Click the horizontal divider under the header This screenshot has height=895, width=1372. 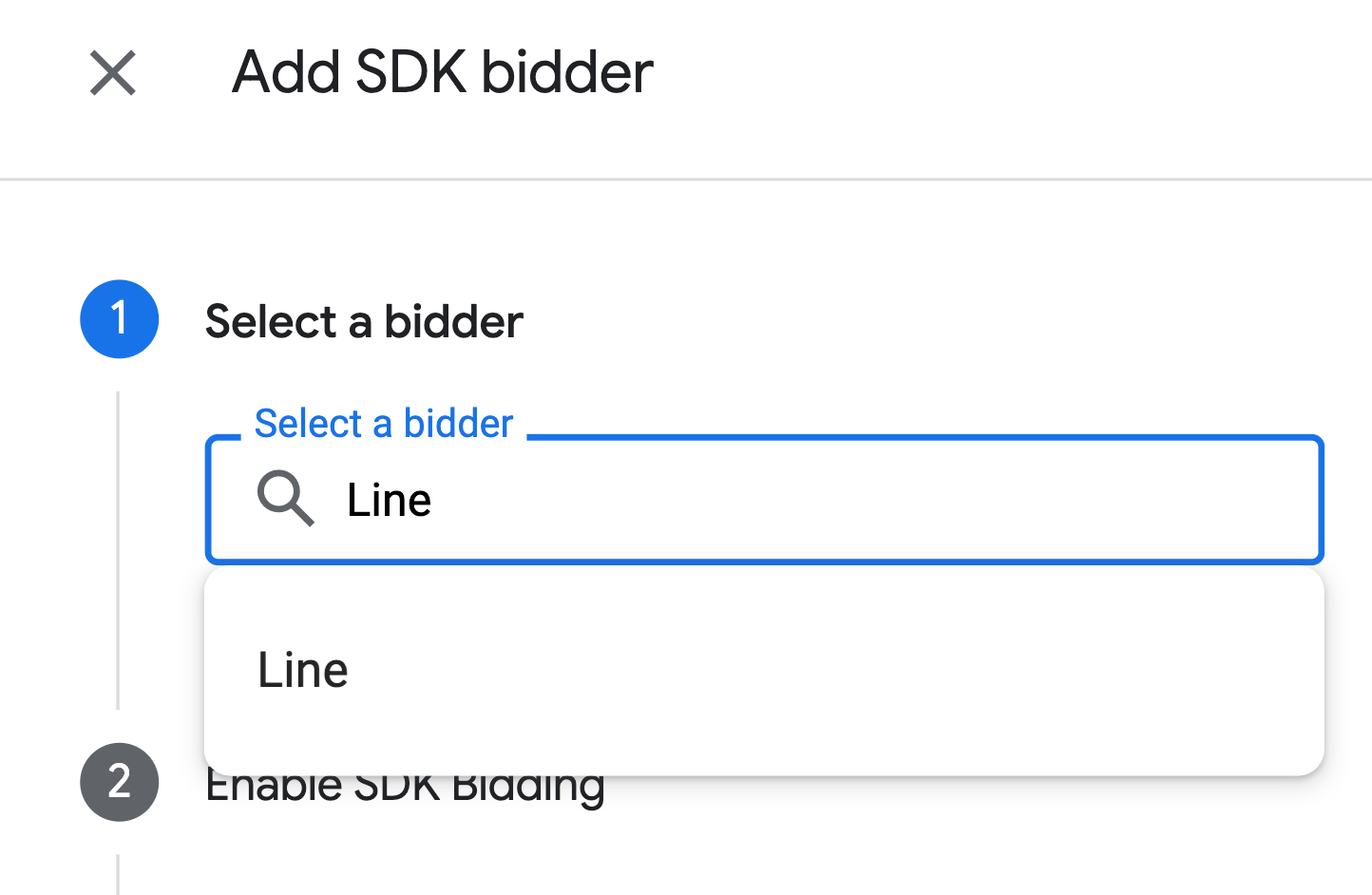[x=686, y=179]
